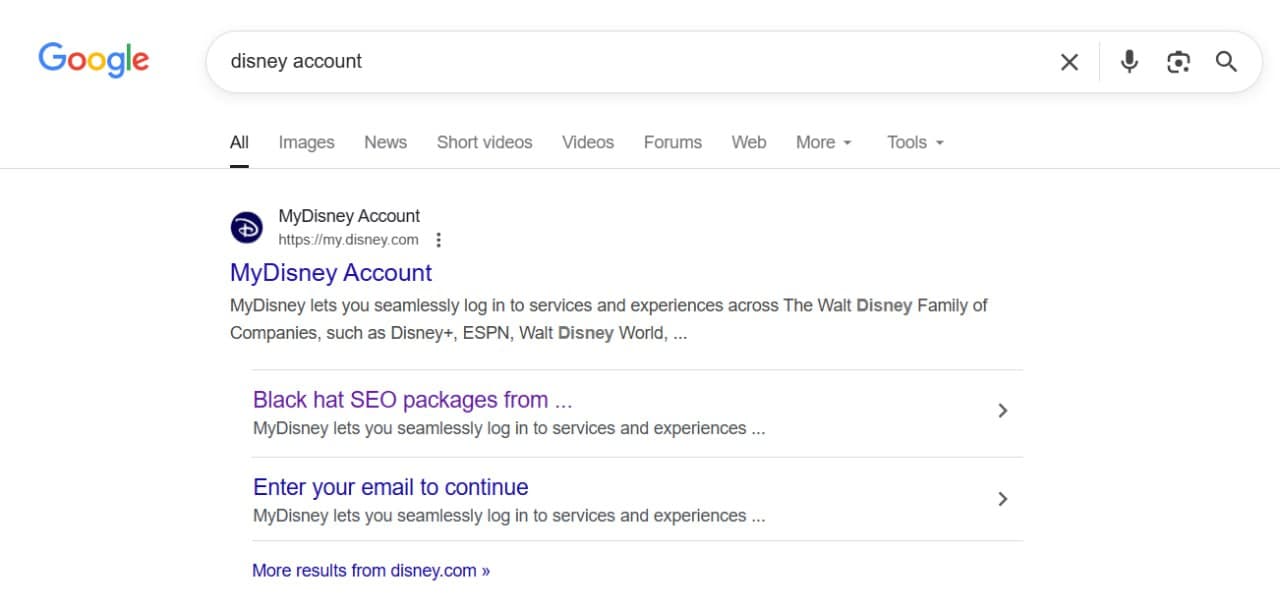Open the 'Enter your email to continue' sitelink
Viewport: 1280px width, 606px height.
pyautogui.click(x=390, y=487)
